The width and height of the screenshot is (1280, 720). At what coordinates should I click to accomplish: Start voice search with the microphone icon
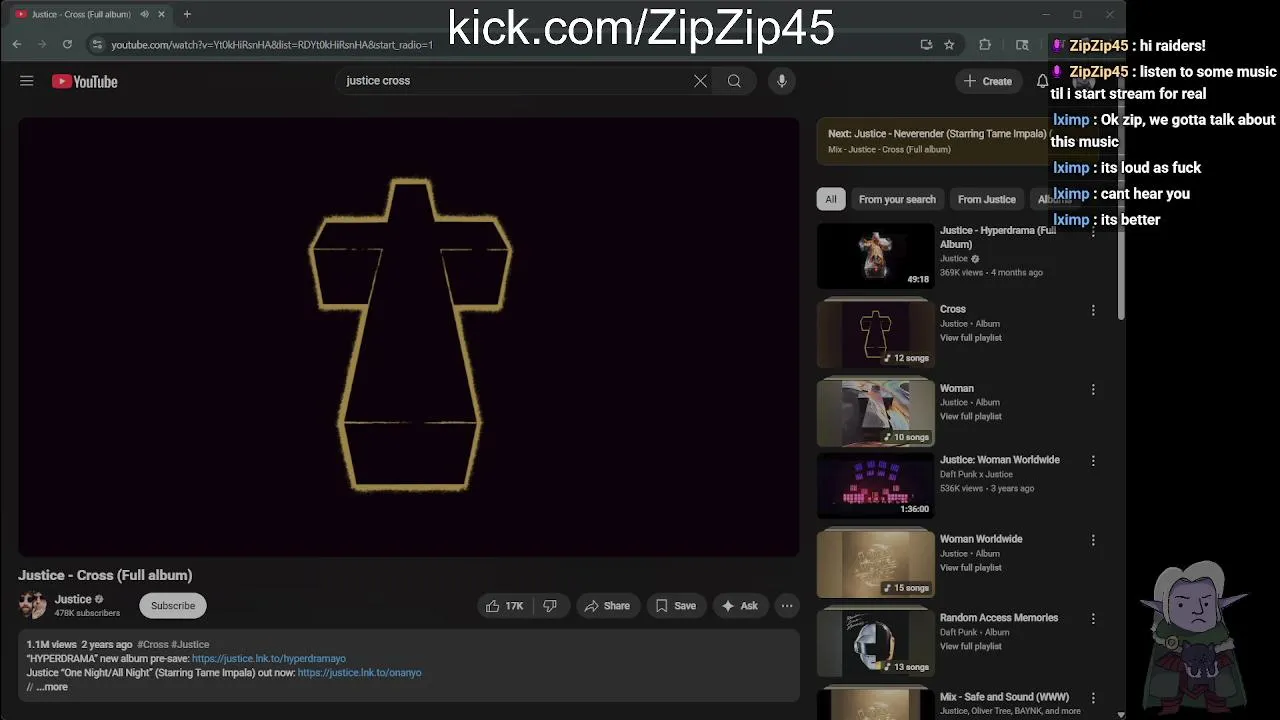(782, 81)
